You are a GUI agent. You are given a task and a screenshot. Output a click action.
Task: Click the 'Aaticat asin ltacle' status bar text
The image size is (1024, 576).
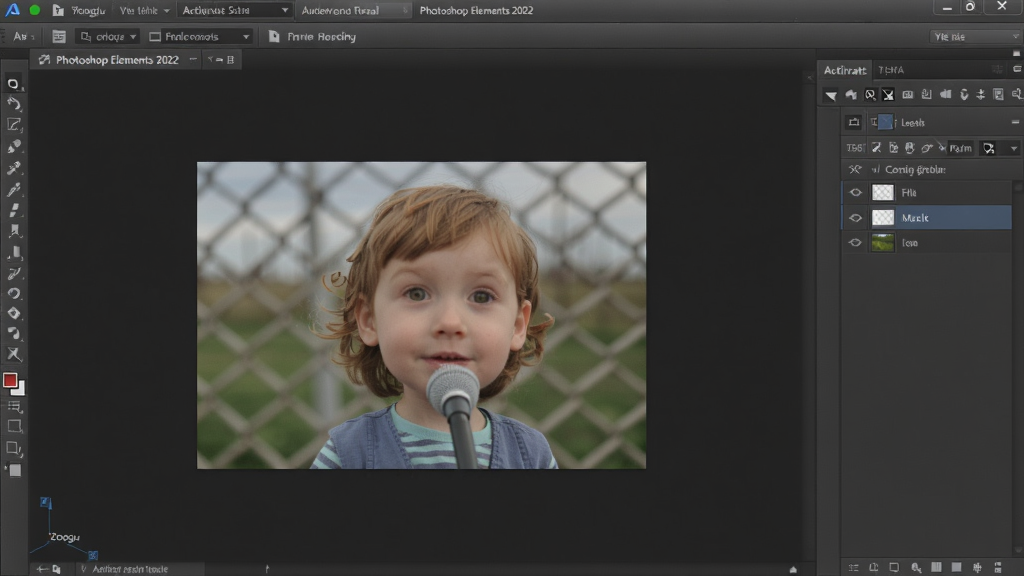tap(130, 569)
